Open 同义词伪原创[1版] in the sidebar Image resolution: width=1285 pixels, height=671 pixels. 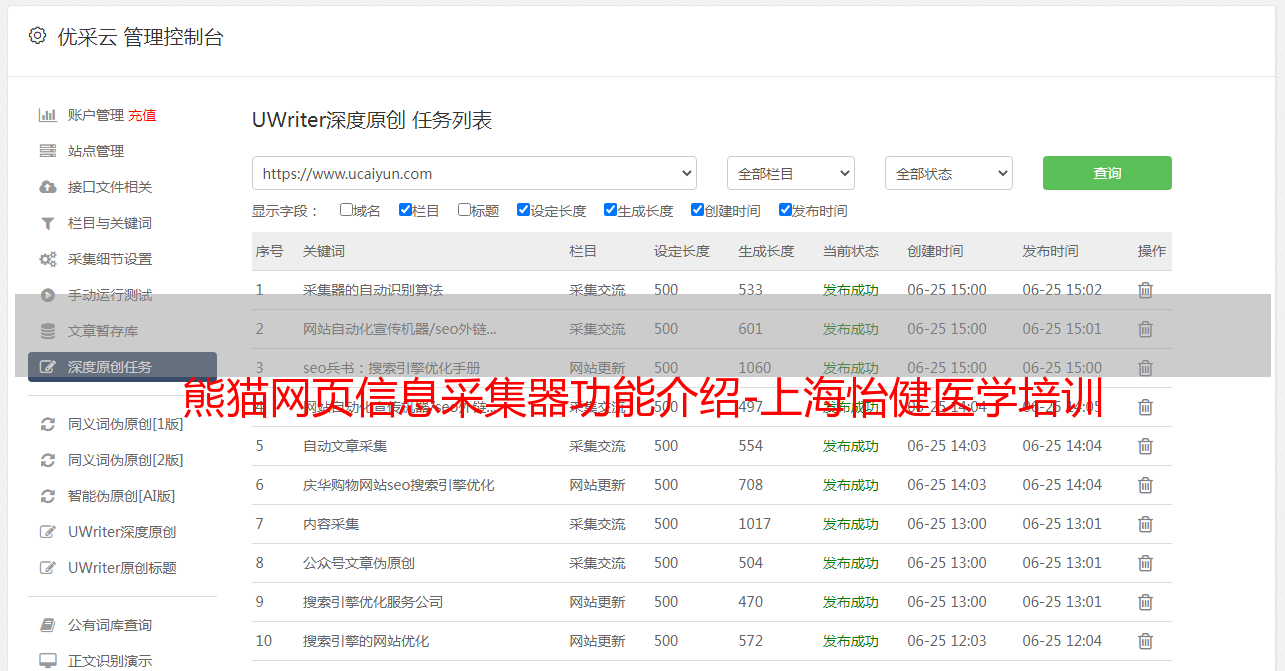(x=125, y=424)
